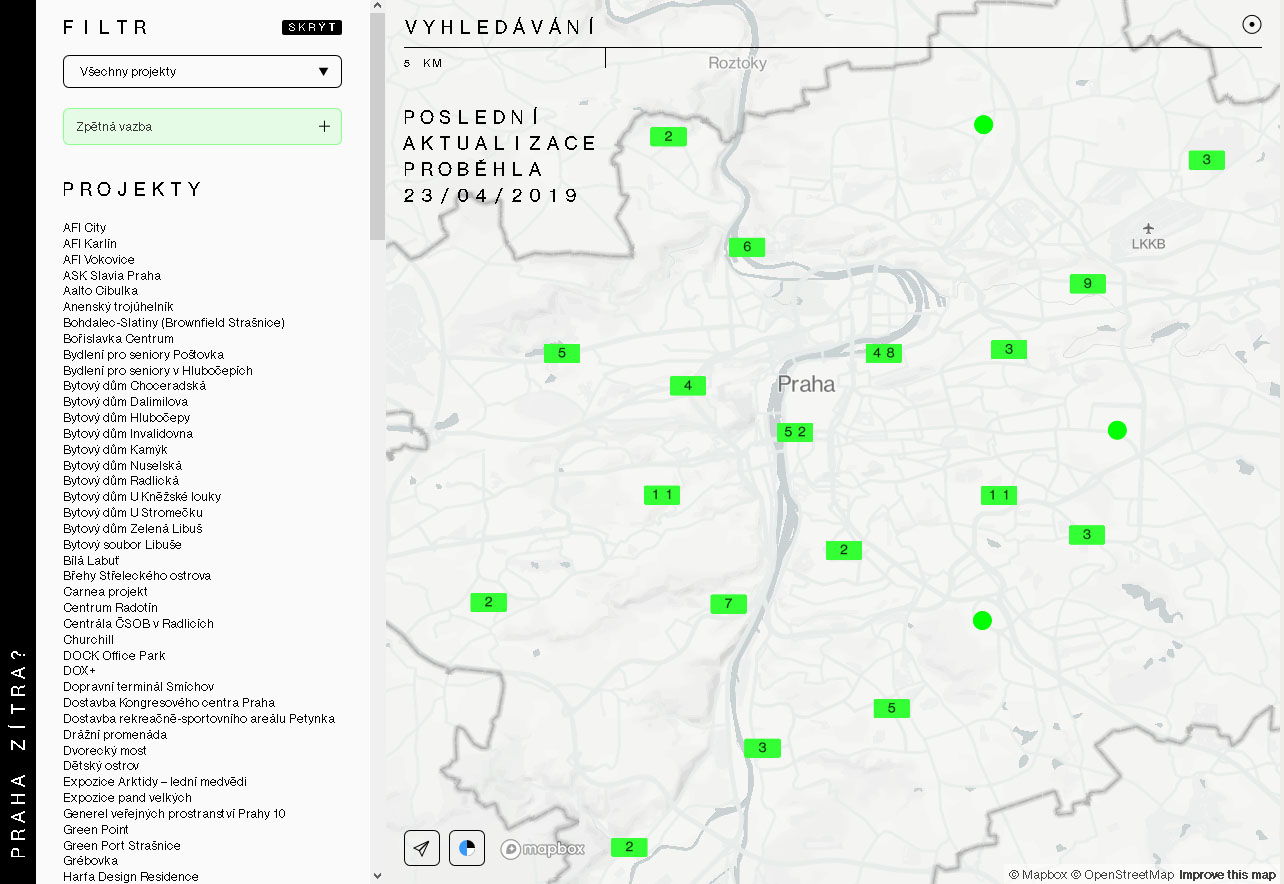Image resolution: width=1284 pixels, height=884 pixels.
Task: Click the Improve this map link
Action: click(1227, 875)
